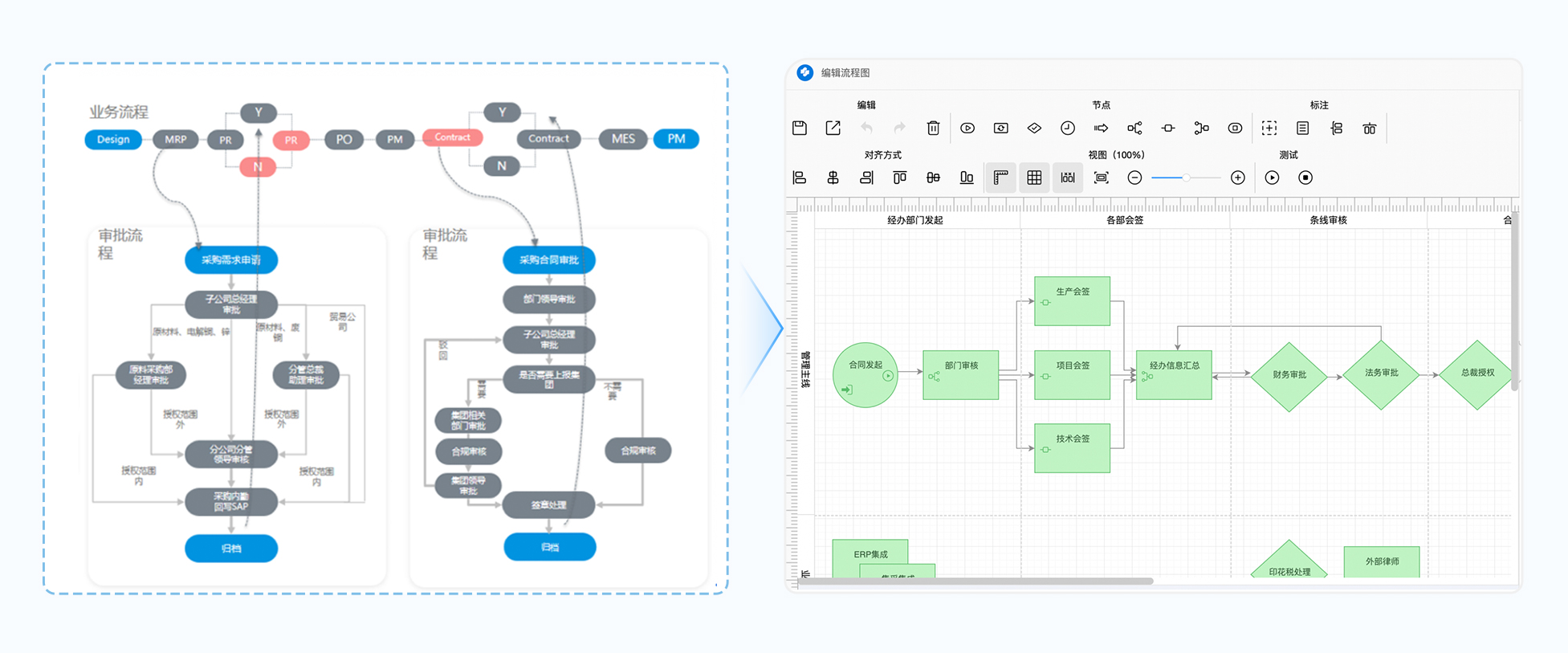The image size is (1568, 653).
Task: Add a timer node with the clock icon
Action: (x=1067, y=128)
